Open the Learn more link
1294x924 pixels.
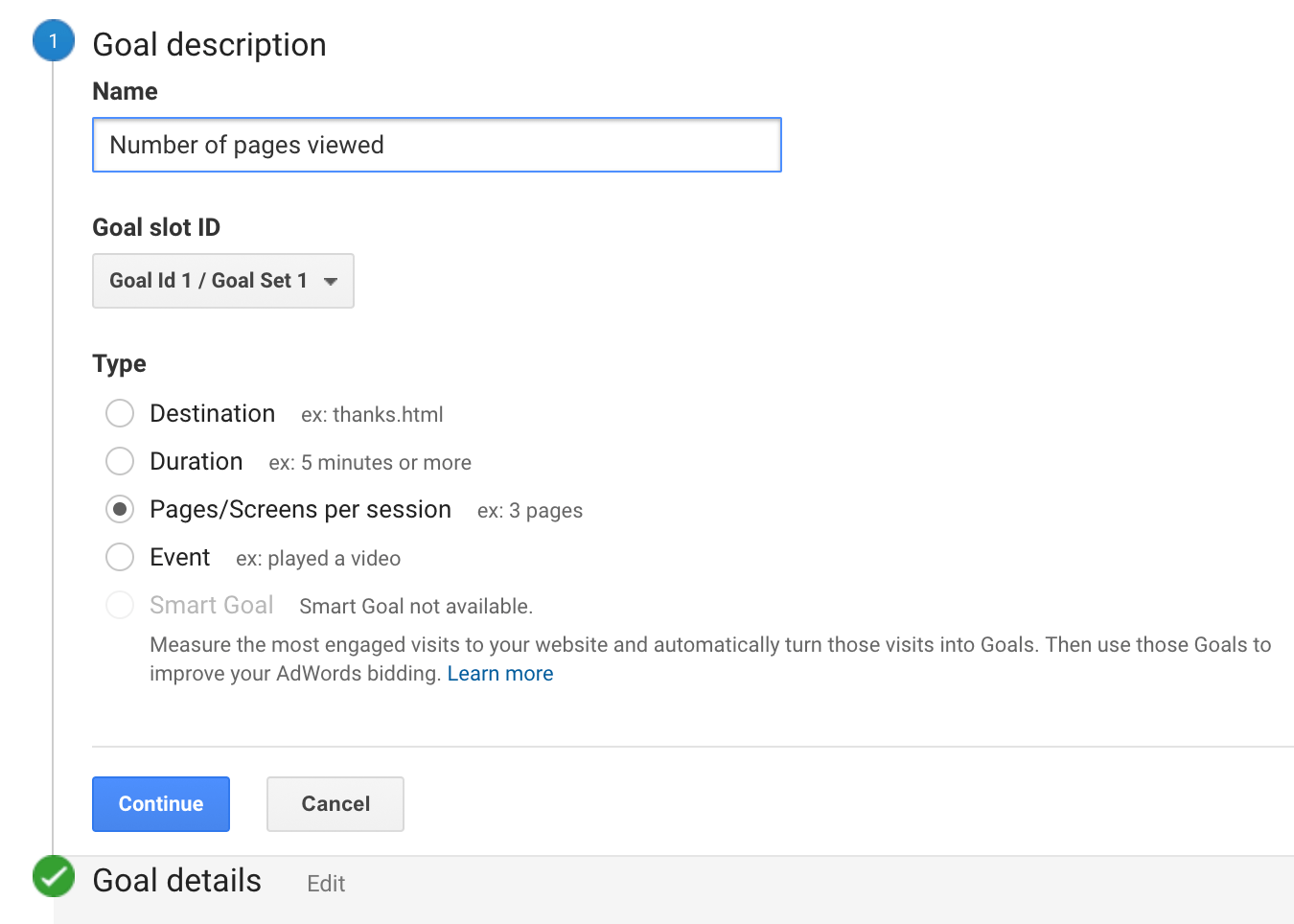[x=500, y=674]
